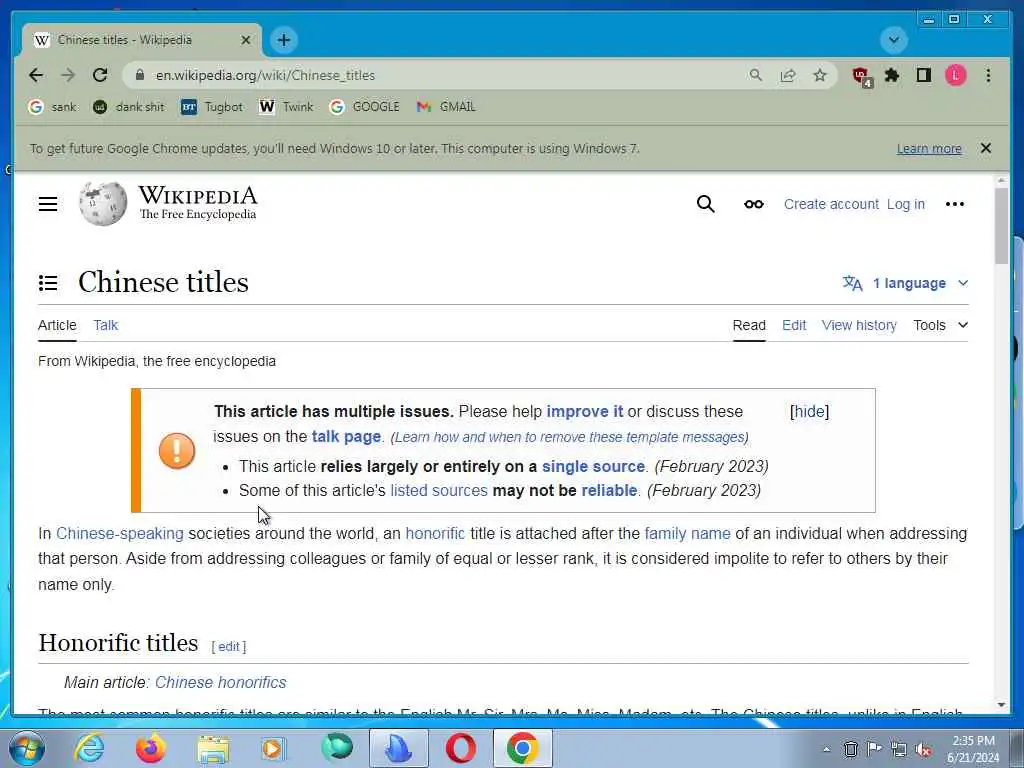The width and height of the screenshot is (1024, 768).
Task: Go back with the browser back arrow
Action: [36, 75]
